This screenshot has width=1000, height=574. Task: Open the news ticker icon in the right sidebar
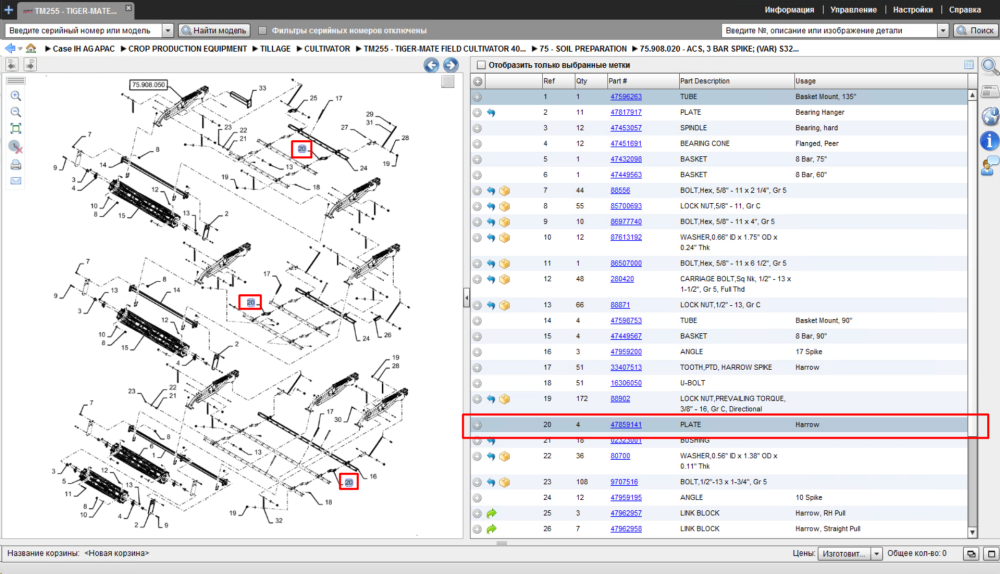(990, 92)
